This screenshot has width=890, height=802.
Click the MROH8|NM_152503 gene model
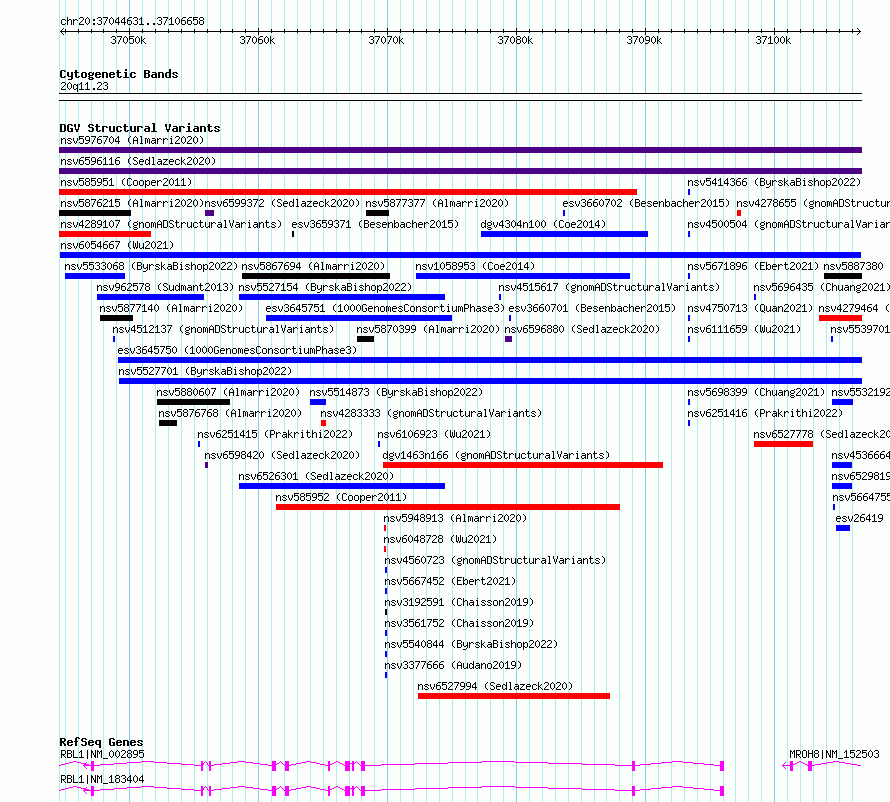(x=822, y=766)
